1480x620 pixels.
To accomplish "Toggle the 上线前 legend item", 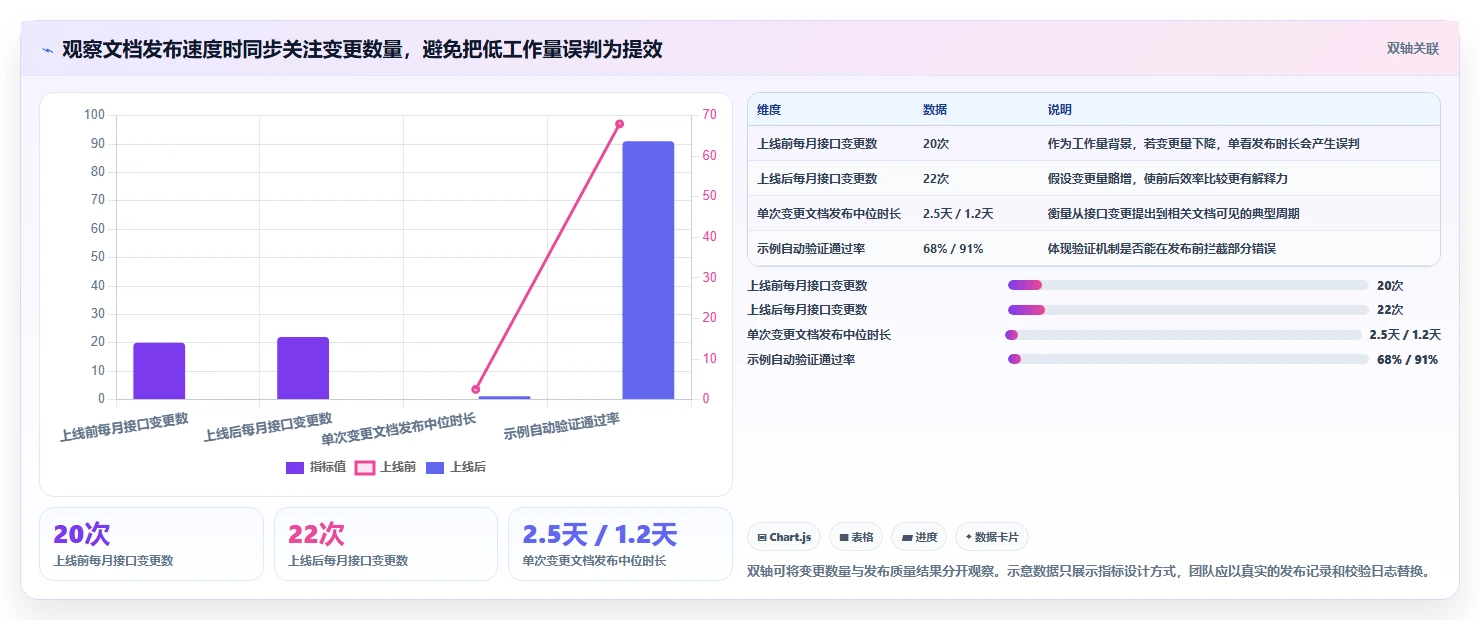I will coord(386,467).
